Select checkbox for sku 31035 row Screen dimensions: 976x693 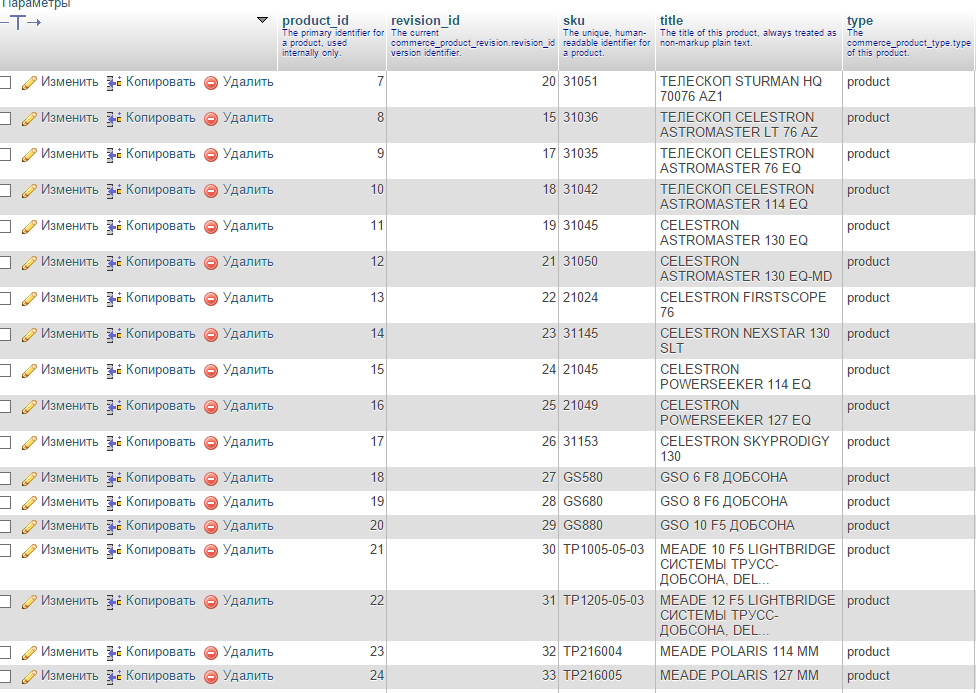[x=5, y=154]
